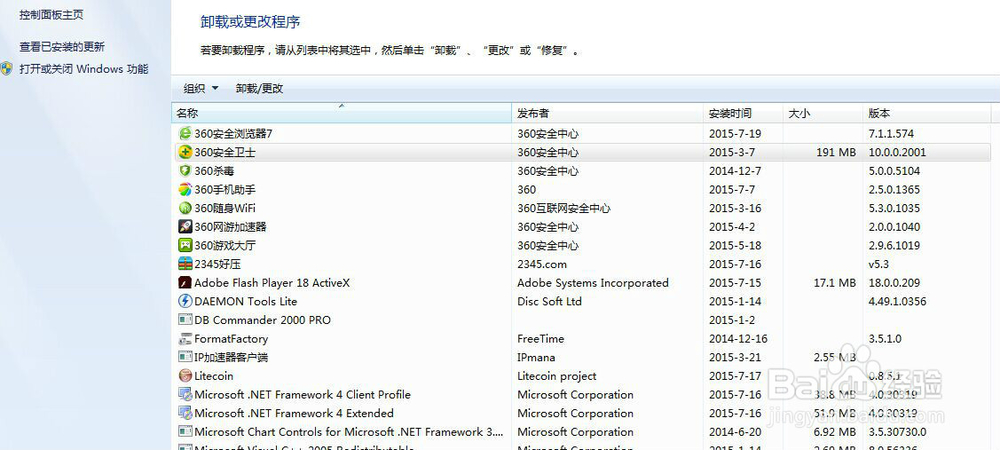This screenshot has height=450, width=1000.
Task: Click publisher 2345.com
Action: pyautogui.click(x=542, y=264)
